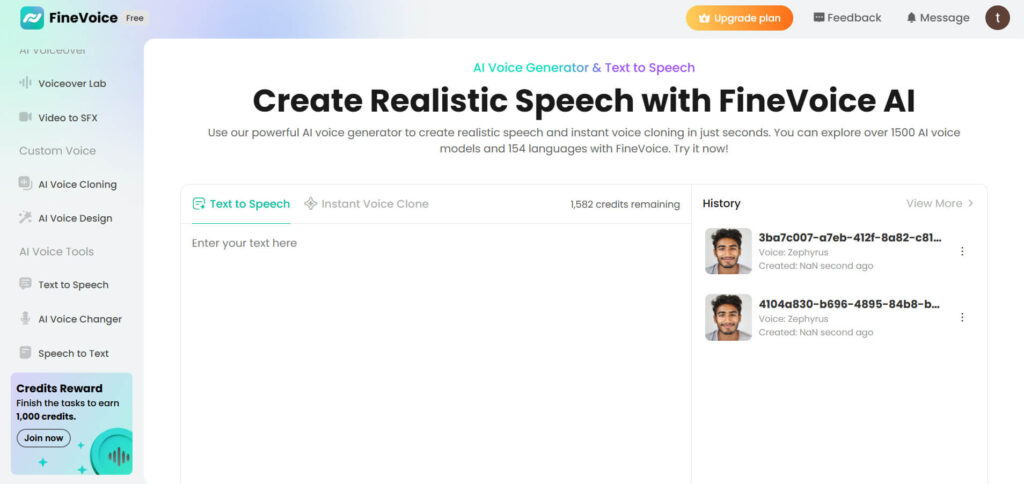
Task: Switch to Instant Voice Clone tab
Action: (x=366, y=204)
